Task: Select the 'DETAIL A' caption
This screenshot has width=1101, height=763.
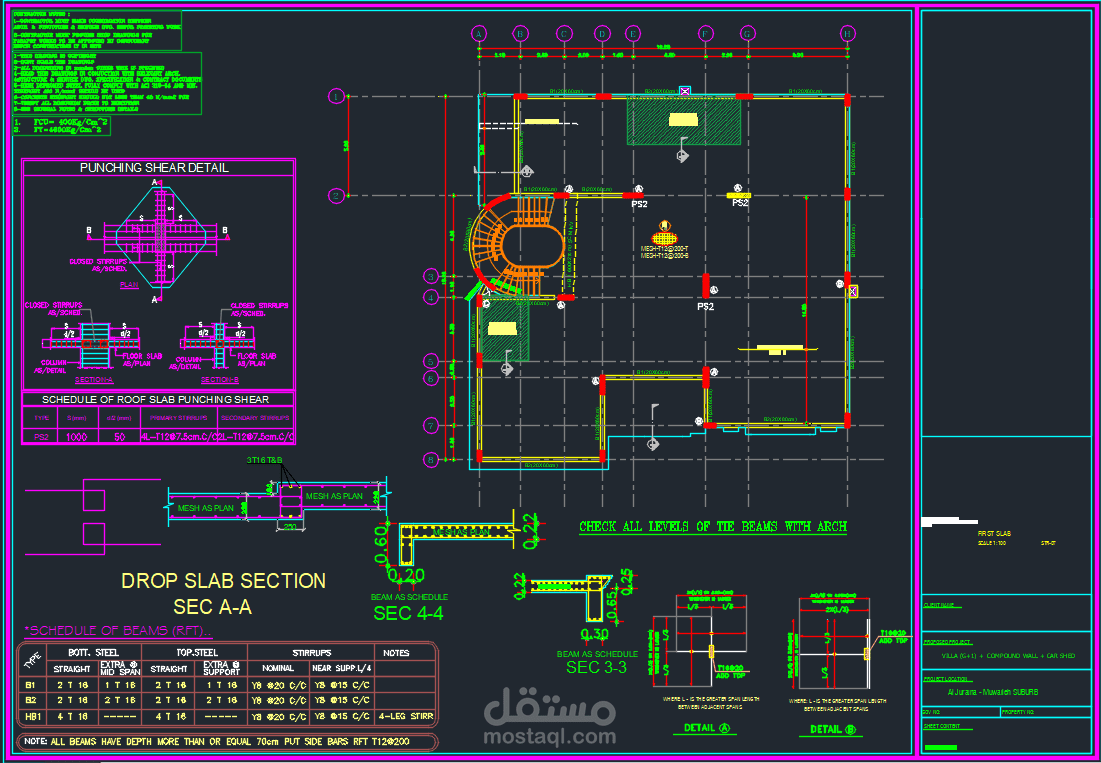Action: [x=708, y=729]
